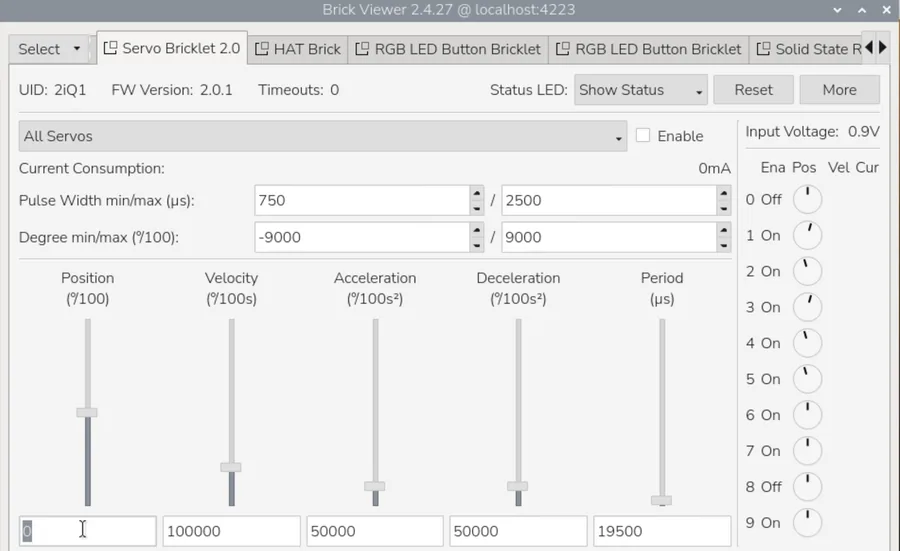The height and width of the screenshot is (551, 900).
Task: Click the position dial for servo 6
Action: pos(807,415)
